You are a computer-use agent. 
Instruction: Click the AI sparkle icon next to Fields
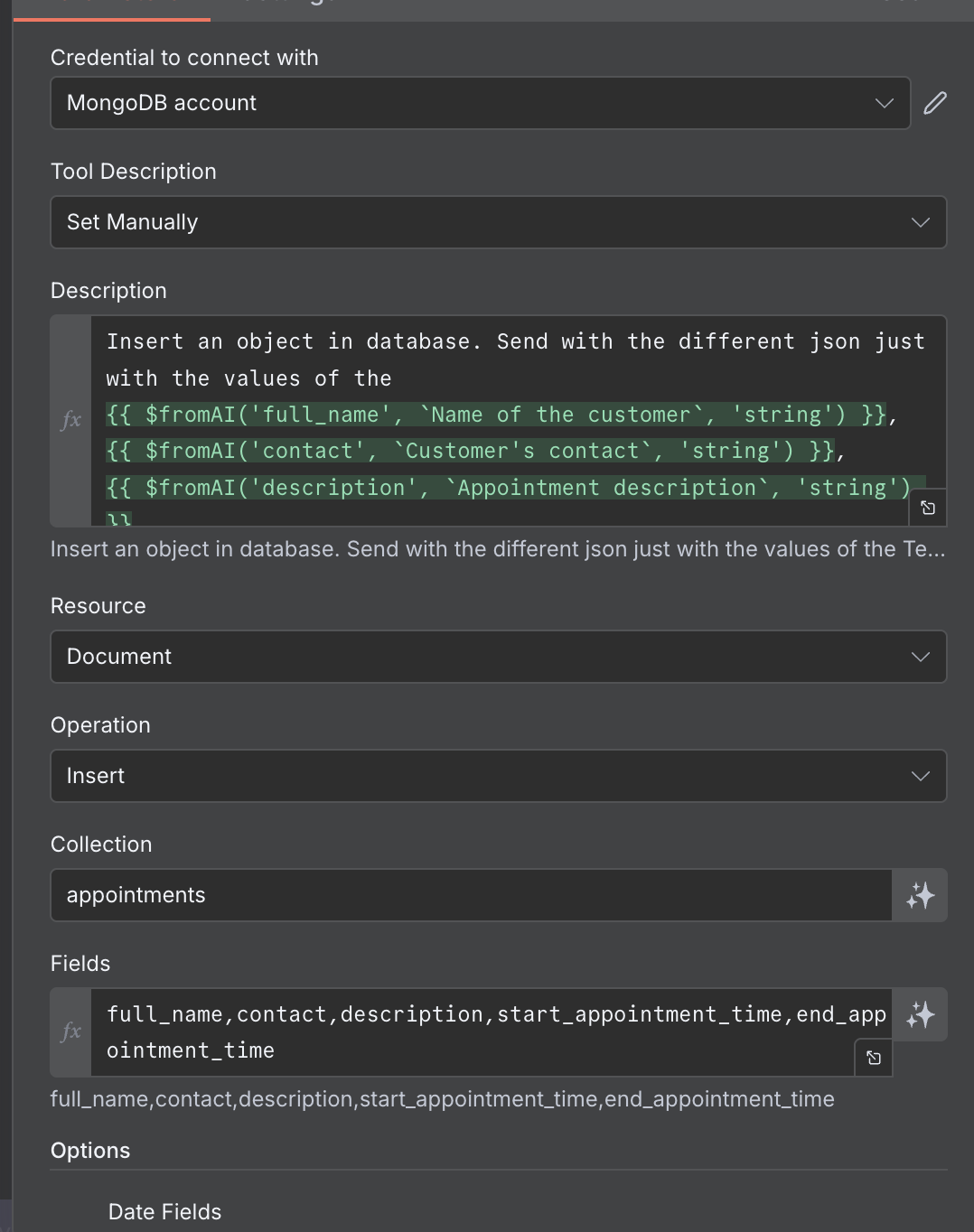coord(920,1014)
